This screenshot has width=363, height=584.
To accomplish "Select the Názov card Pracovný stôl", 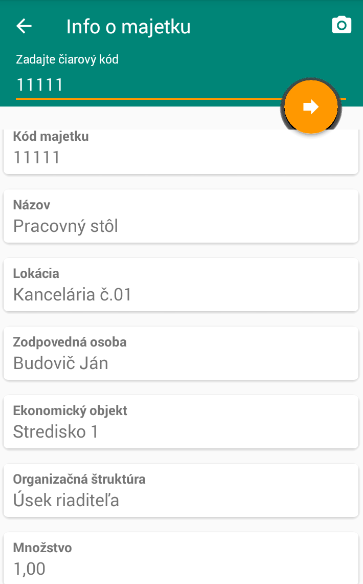I will [181, 216].
